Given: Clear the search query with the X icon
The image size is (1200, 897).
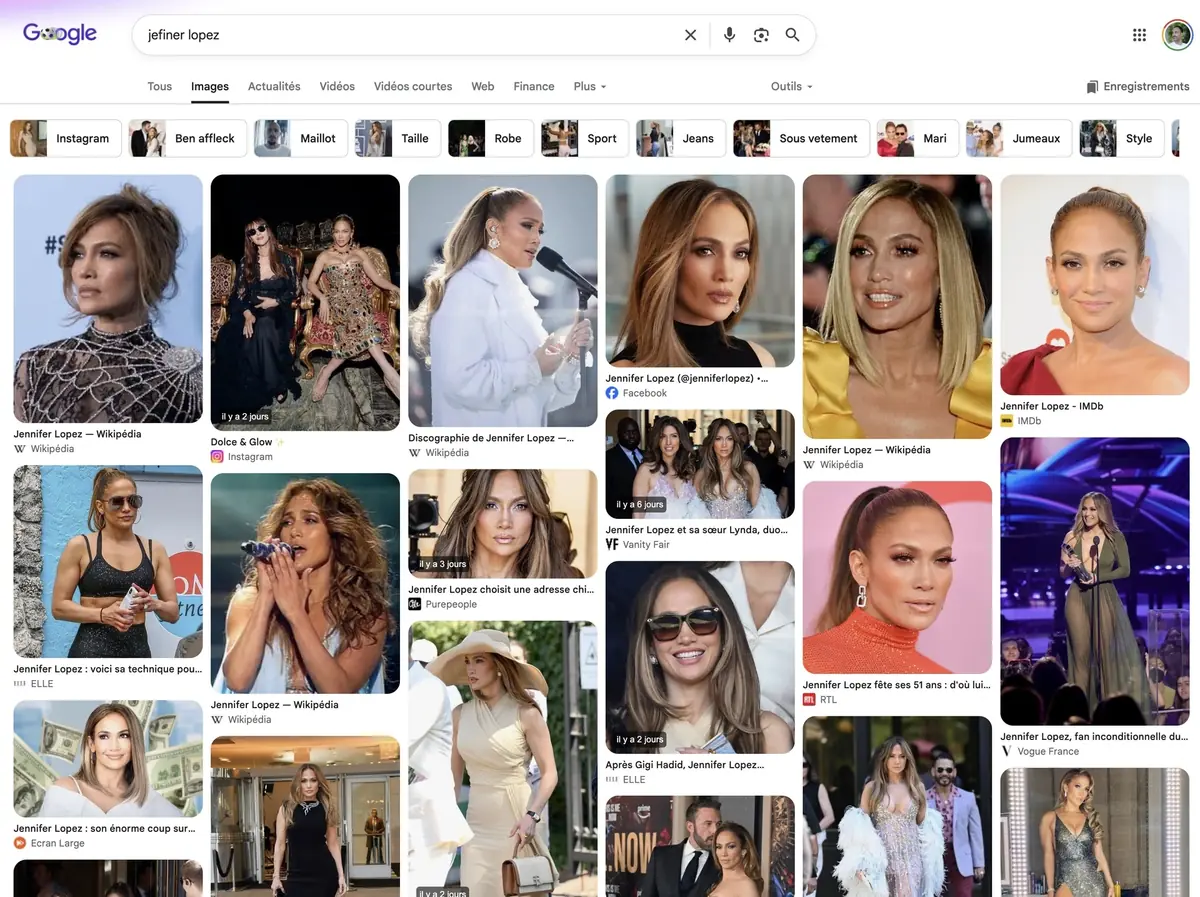Looking at the screenshot, I should tap(690, 35).
